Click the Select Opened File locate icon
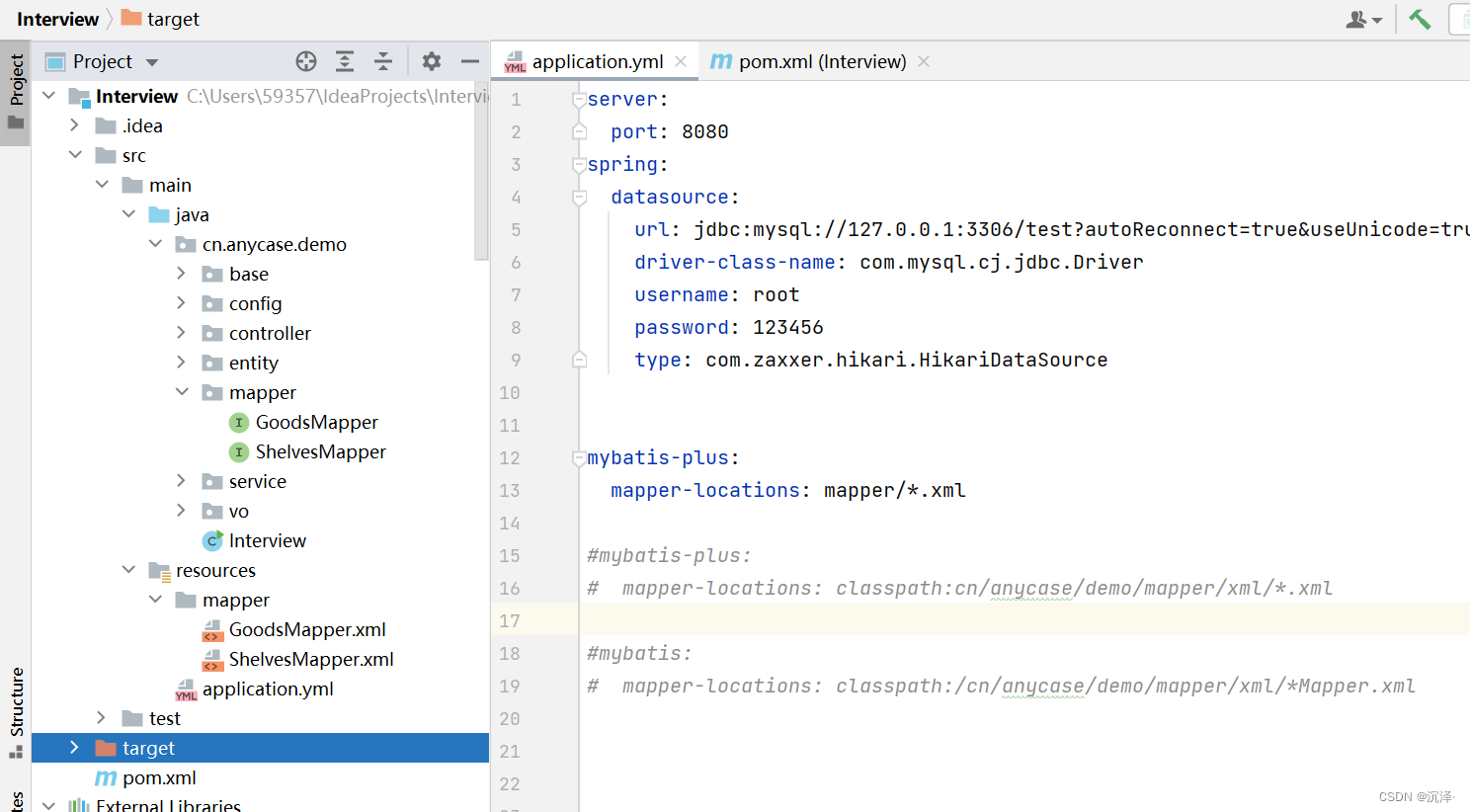Image resolution: width=1470 pixels, height=812 pixels. (x=306, y=61)
